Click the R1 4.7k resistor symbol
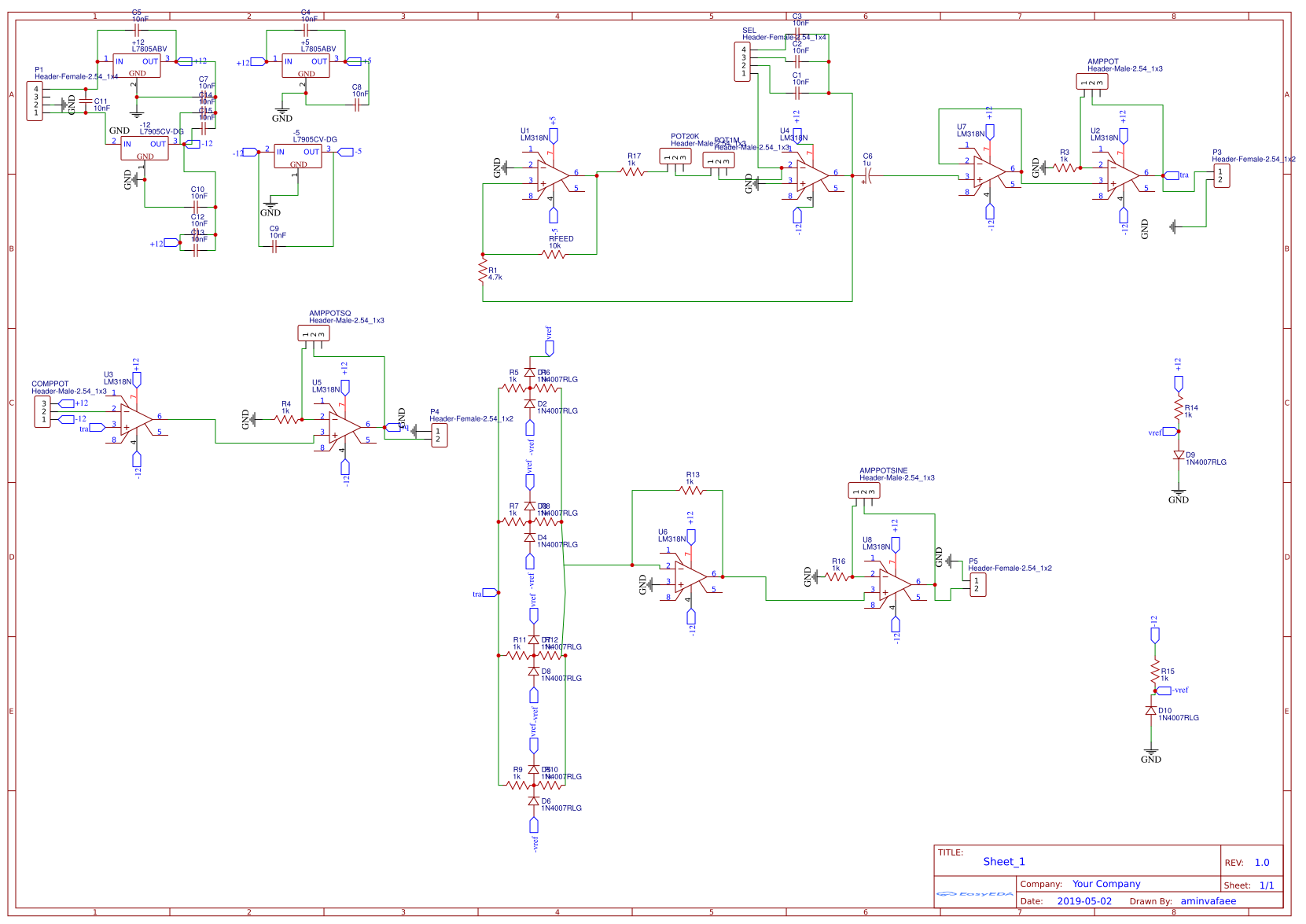Screen dimensions: 1306x924 483,271
